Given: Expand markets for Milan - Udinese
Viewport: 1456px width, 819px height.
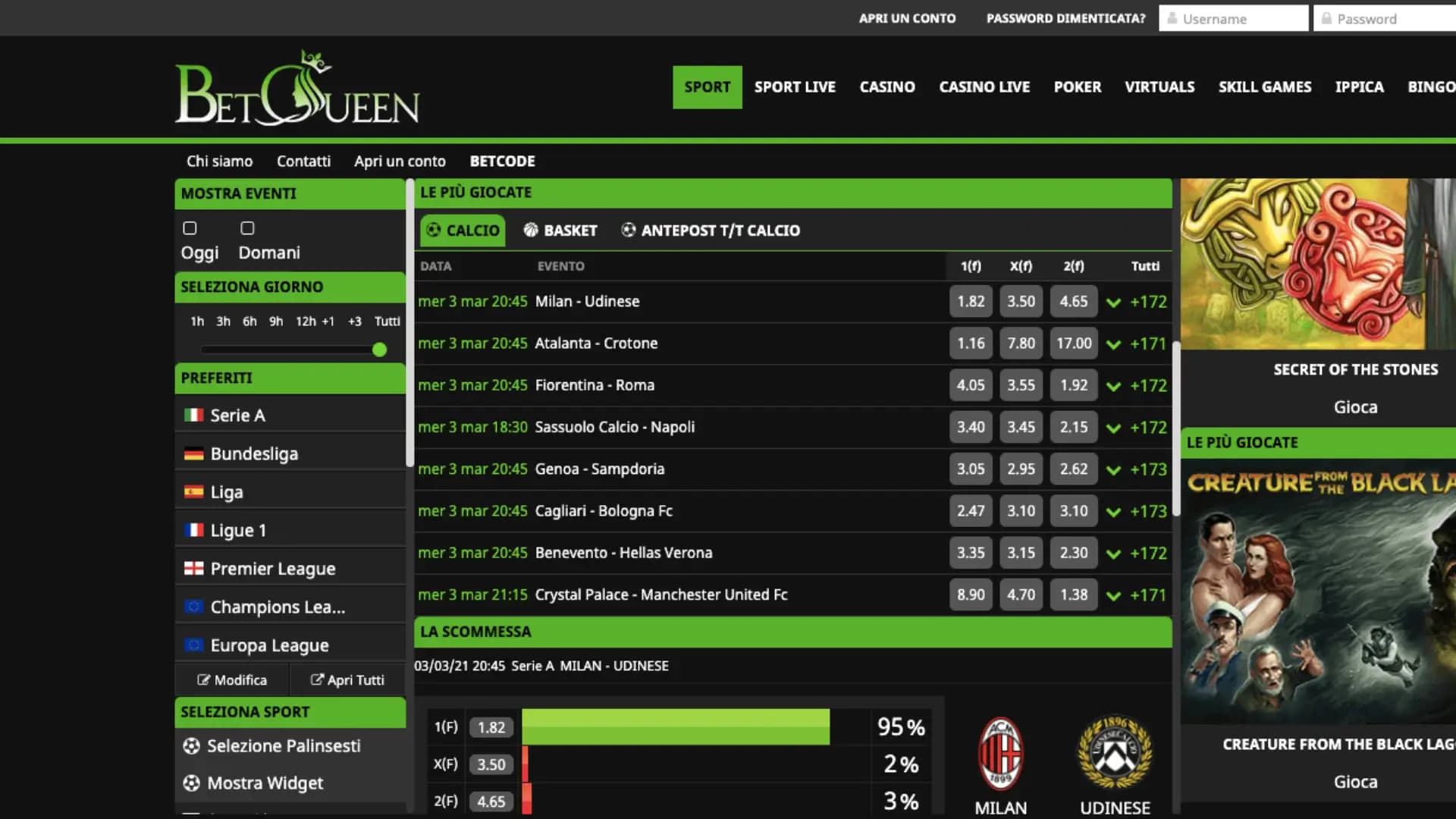Looking at the screenshot, I should [x=1113, y=301].
